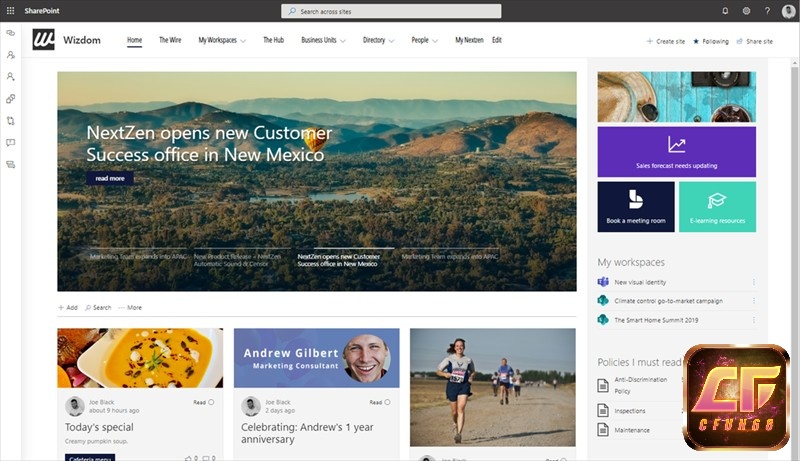Click Search below the hero banner
The image size is (800, 461).
(98, 308)
